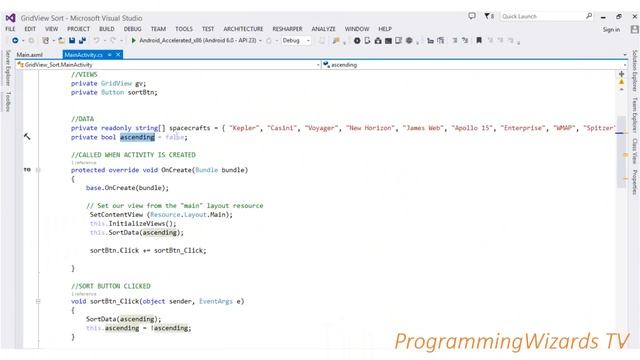Collapse the sortBtn_Click method outline

[x=38, y=301]
